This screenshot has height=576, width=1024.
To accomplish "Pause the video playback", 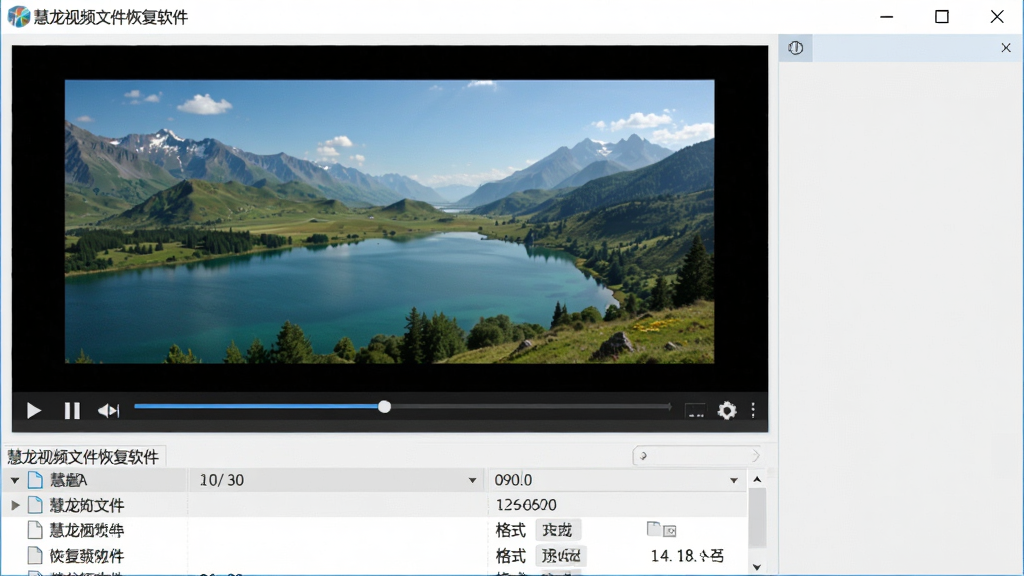I will (x=72, y=410).
